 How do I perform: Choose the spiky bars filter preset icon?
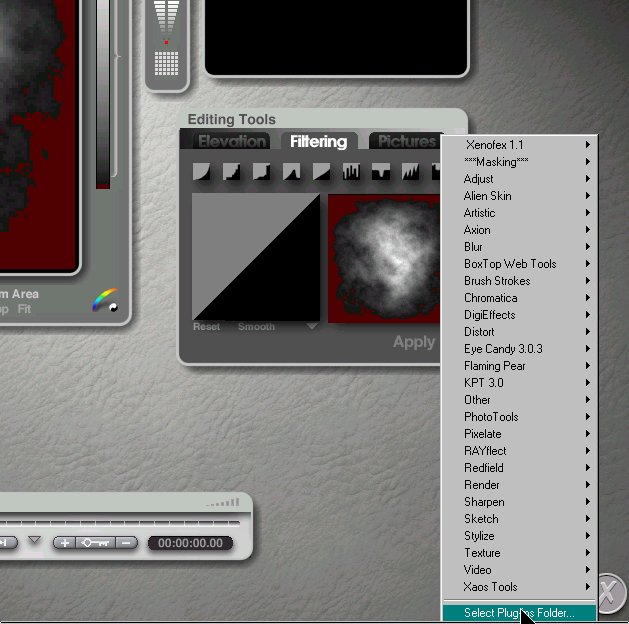click(x=351, y=172)
